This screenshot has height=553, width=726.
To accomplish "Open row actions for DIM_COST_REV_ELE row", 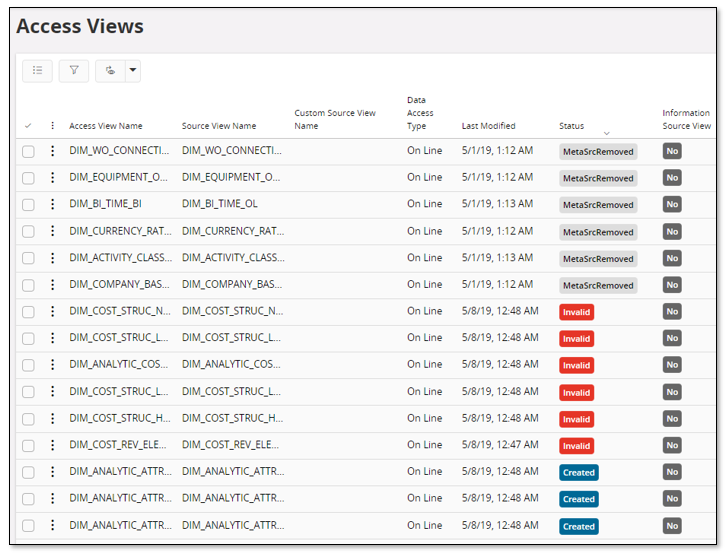I will (53, 445).
